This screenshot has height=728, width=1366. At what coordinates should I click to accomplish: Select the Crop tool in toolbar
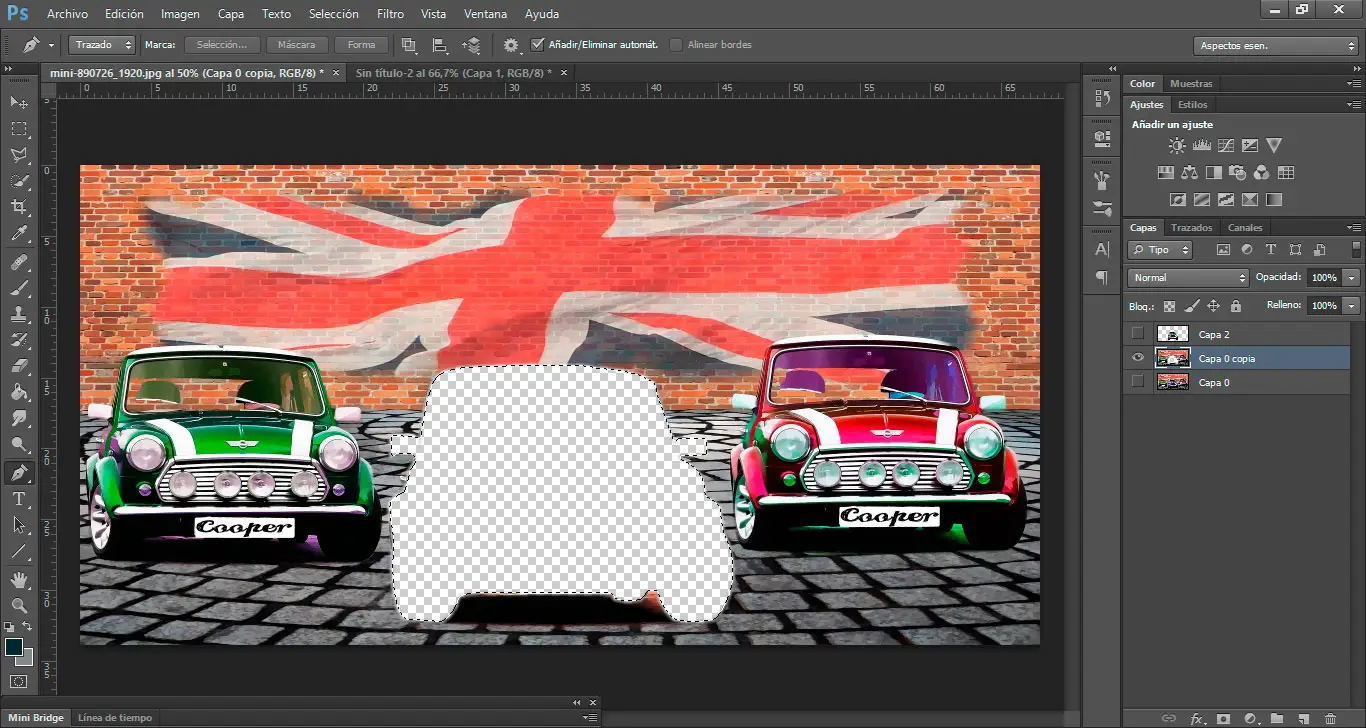[19, 208]
